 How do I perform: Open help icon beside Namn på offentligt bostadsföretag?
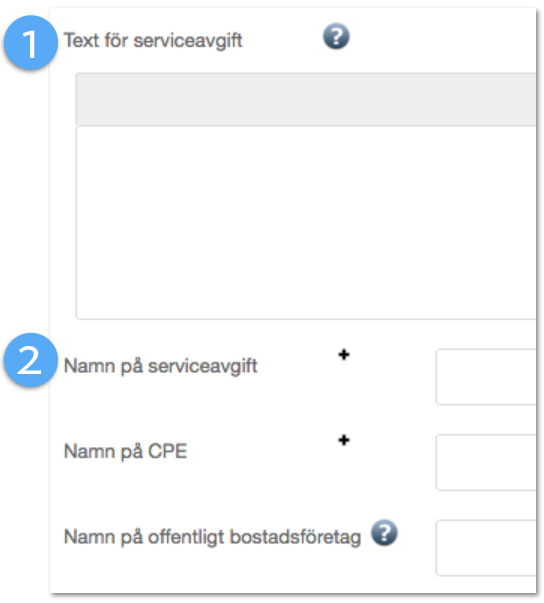coord(384,533)
